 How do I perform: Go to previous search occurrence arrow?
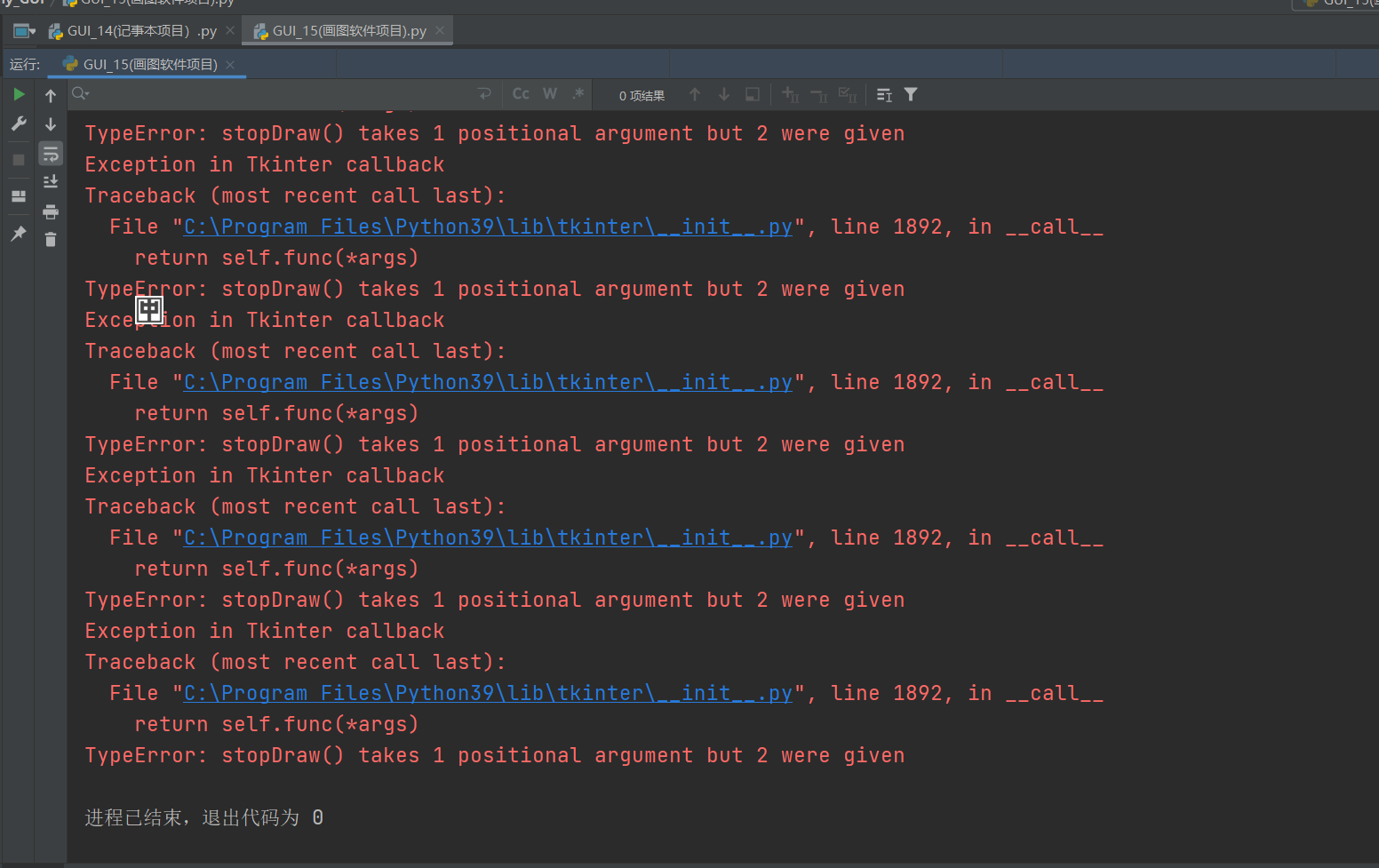(x=695, y=94)
